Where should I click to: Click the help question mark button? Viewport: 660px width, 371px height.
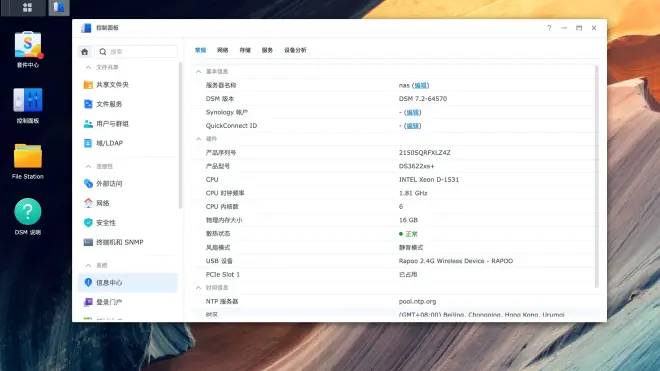pyautogui.click(x=549, y=28)
